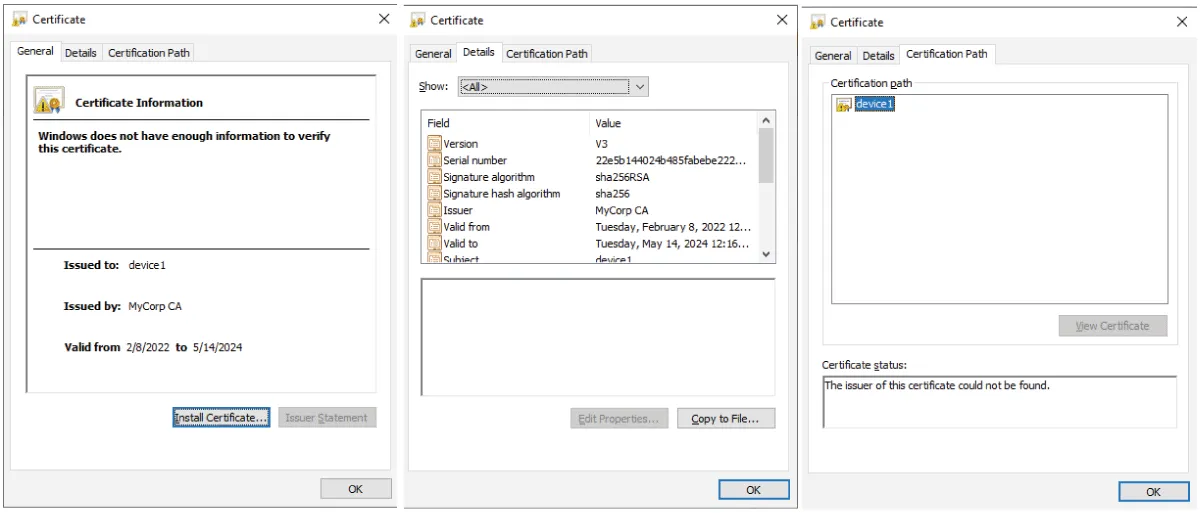
Task: Click OK in the left Certificate window
Action: pyautogui.click(x=355, y=489)
